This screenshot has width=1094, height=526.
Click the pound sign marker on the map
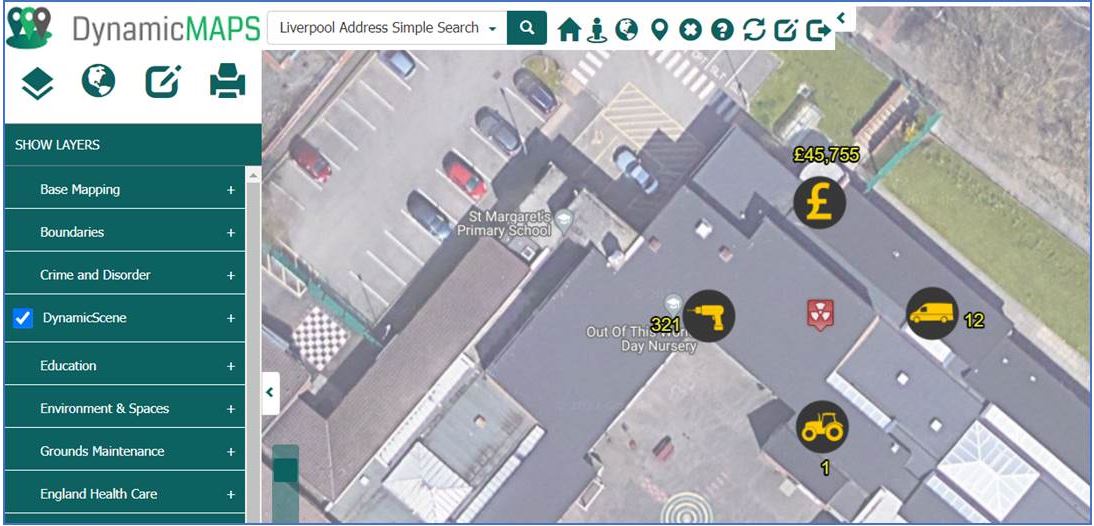pyautogui.click(x=820, y=203)
